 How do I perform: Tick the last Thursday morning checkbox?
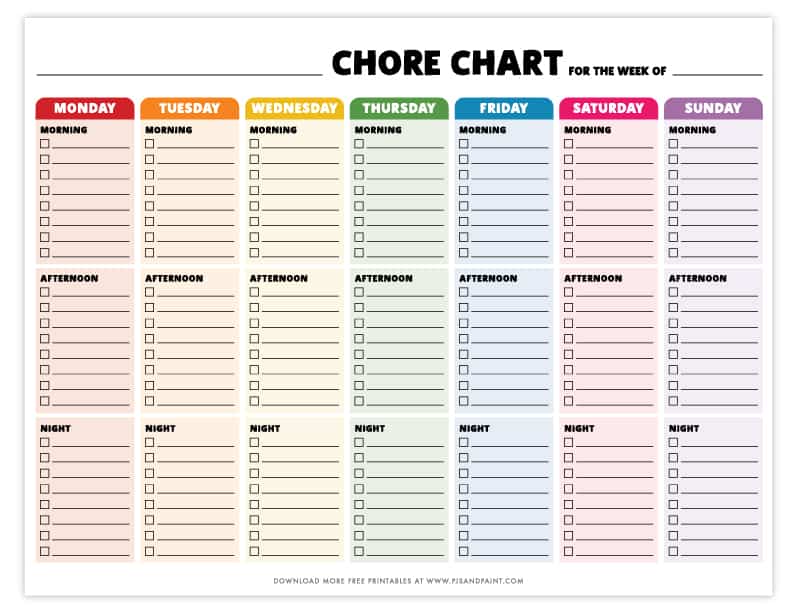(359, 252)
